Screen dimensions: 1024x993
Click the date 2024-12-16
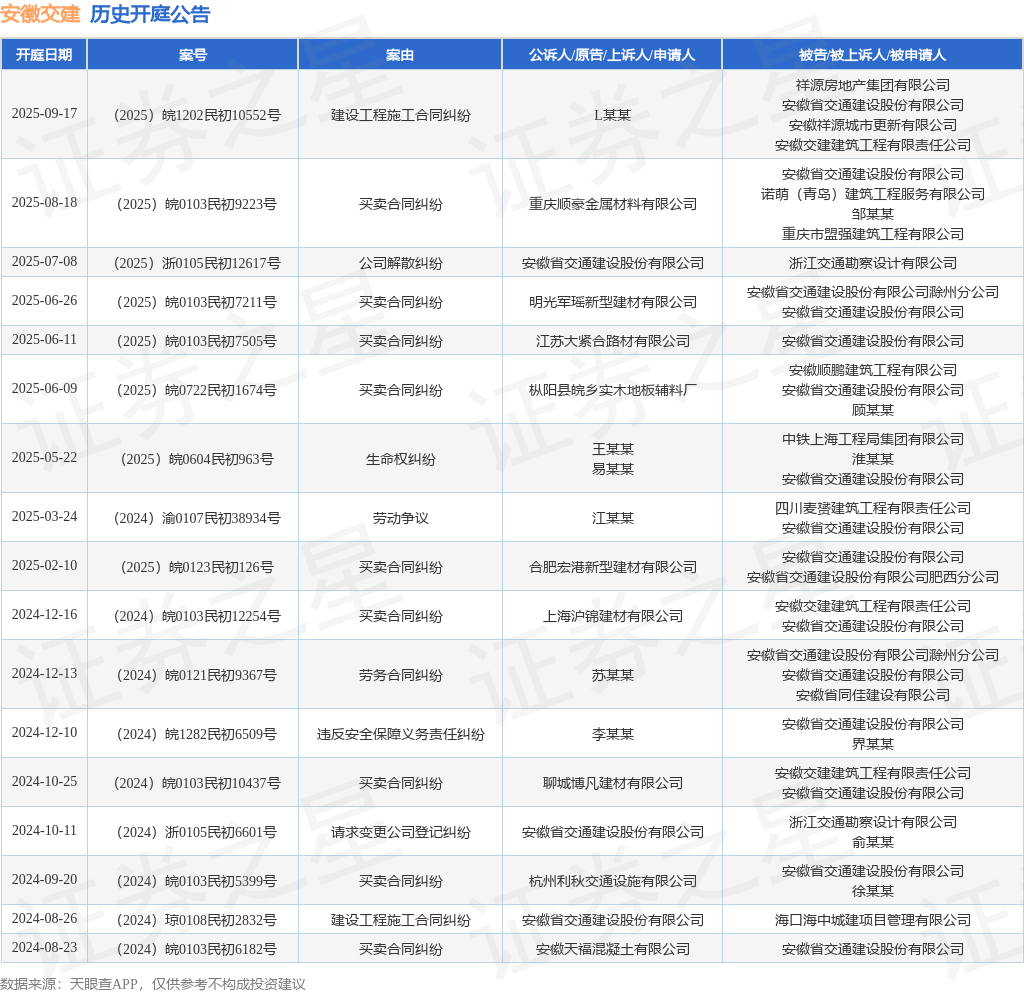pos(44,614)
